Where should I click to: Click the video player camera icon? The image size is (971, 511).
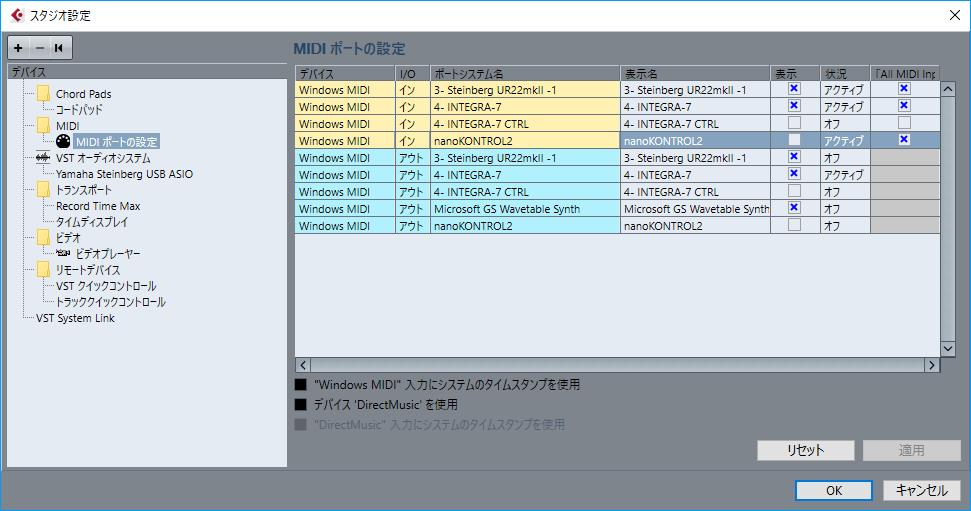pyautogui.click(x=63, y=253)
